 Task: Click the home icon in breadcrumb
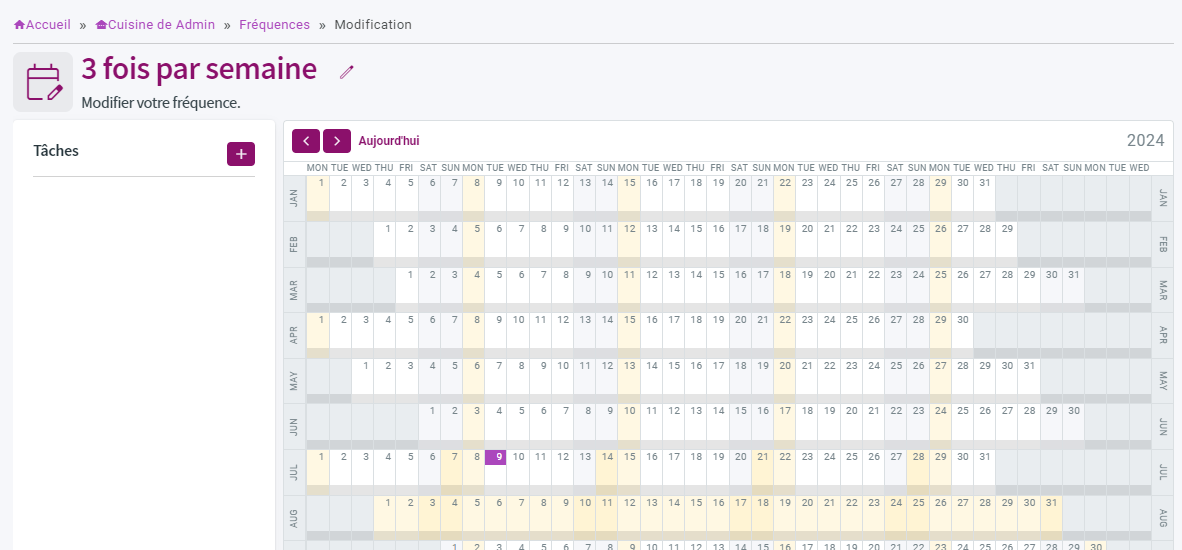click(20, 25)
